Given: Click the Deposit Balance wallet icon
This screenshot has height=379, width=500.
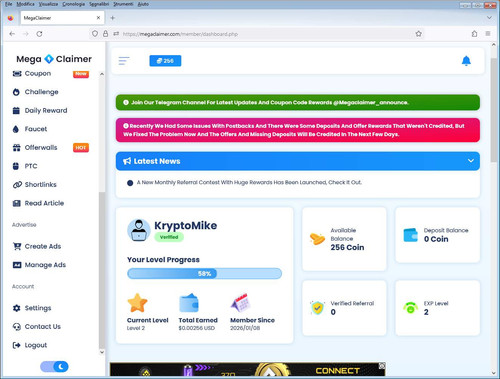Looking at the screenshot, I should [x=410, y=235].
